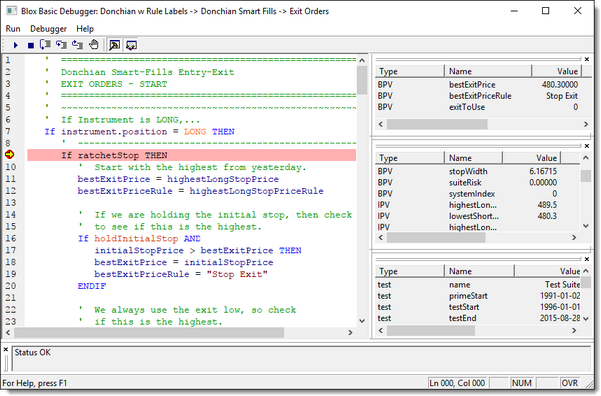Image resolution: width=601 pixels, height=396 pixels.
Task: Click the Step Over toolbar icon
Action: (x=45, y=45)
